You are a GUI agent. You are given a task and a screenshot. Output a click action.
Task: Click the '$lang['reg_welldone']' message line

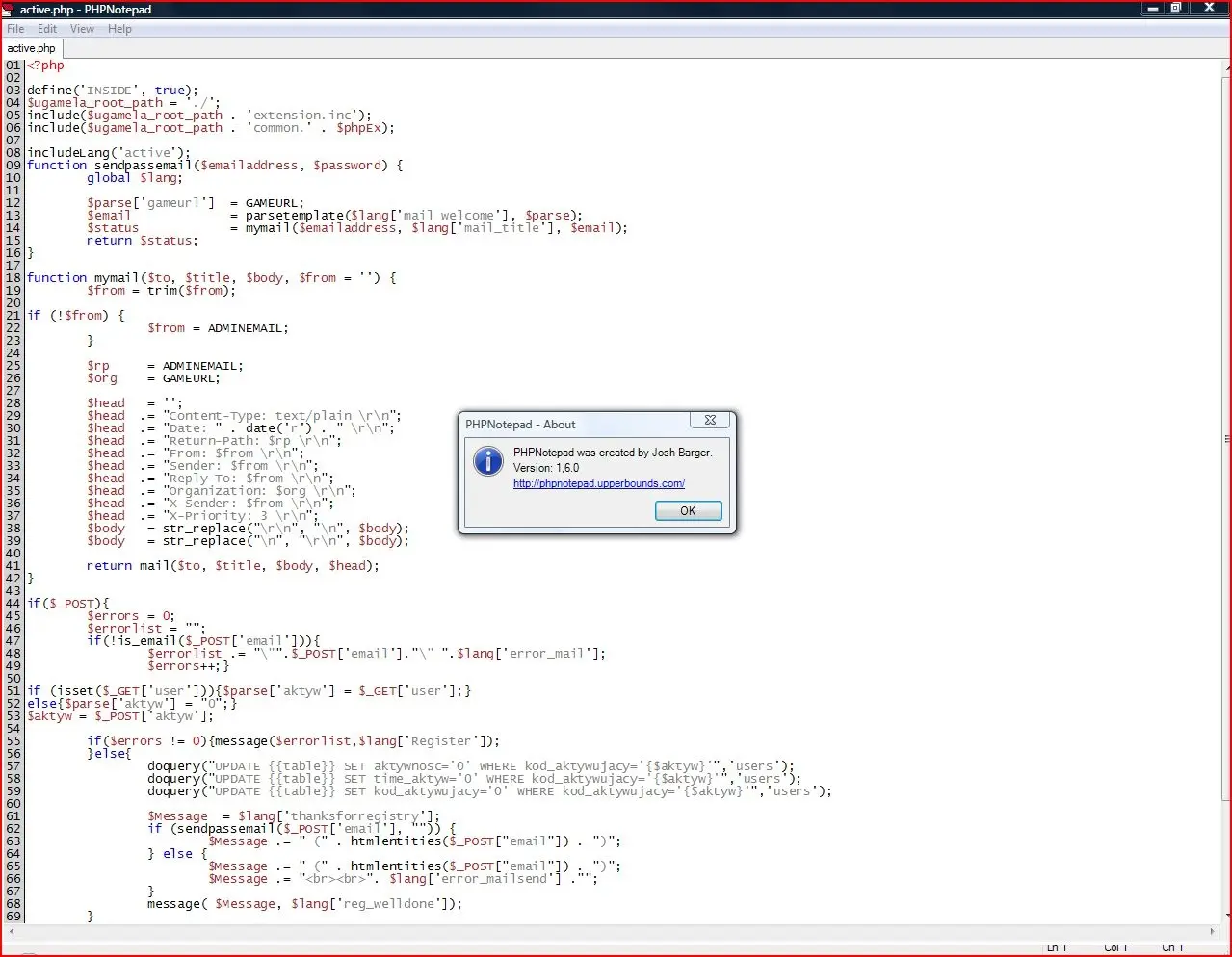click(x=304, y=904)
